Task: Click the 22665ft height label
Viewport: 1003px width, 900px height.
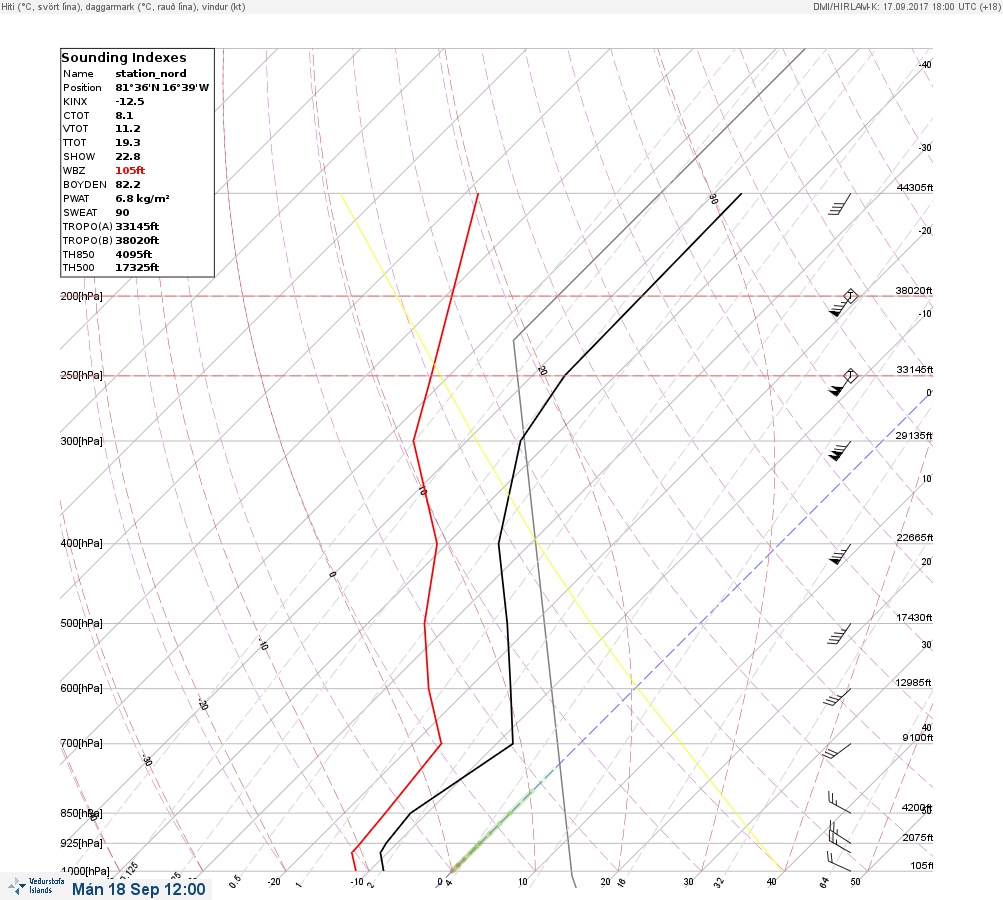Action: tap(915, 537)
